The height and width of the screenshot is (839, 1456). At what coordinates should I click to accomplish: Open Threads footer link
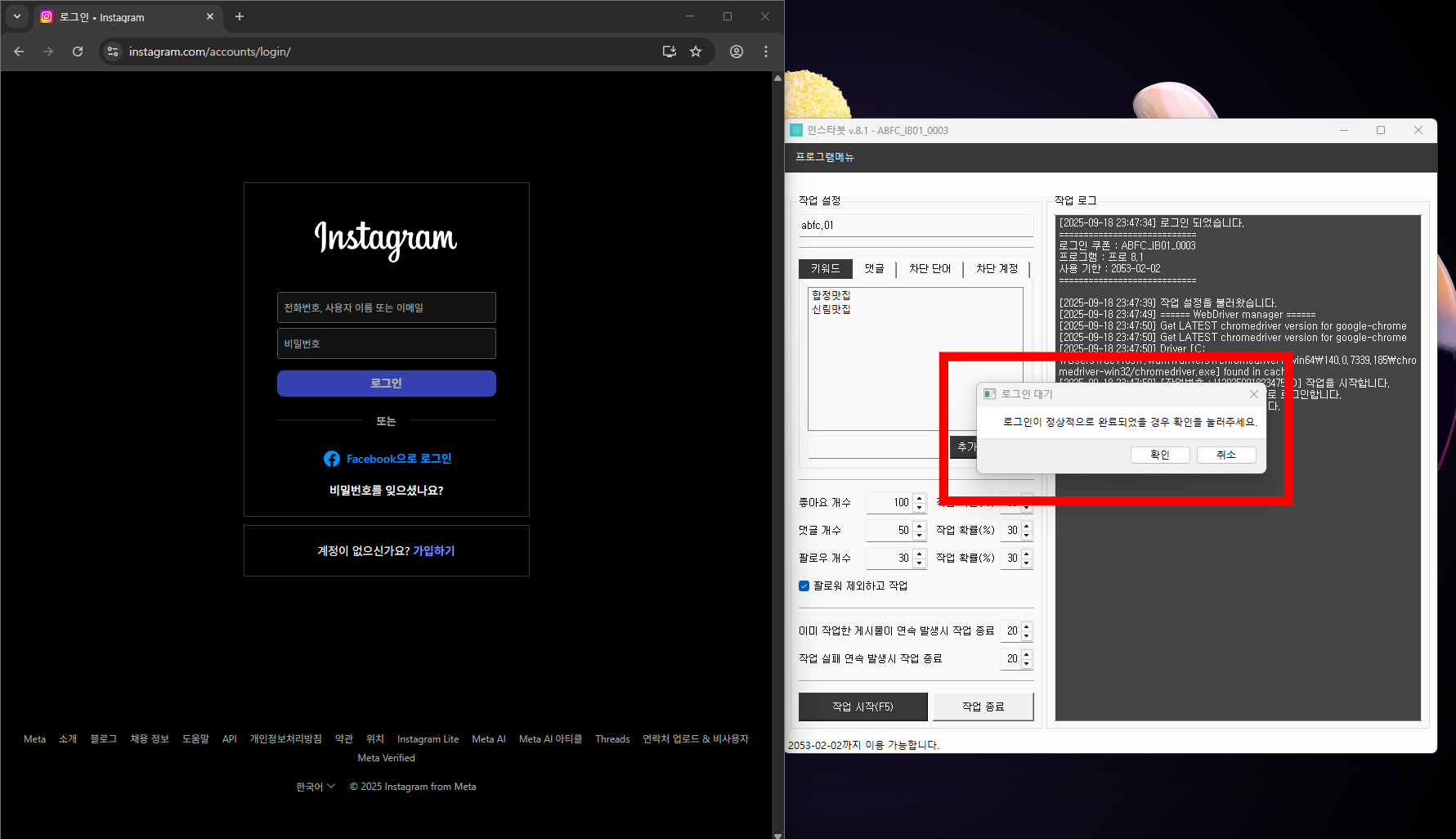(x=612, y=739)
